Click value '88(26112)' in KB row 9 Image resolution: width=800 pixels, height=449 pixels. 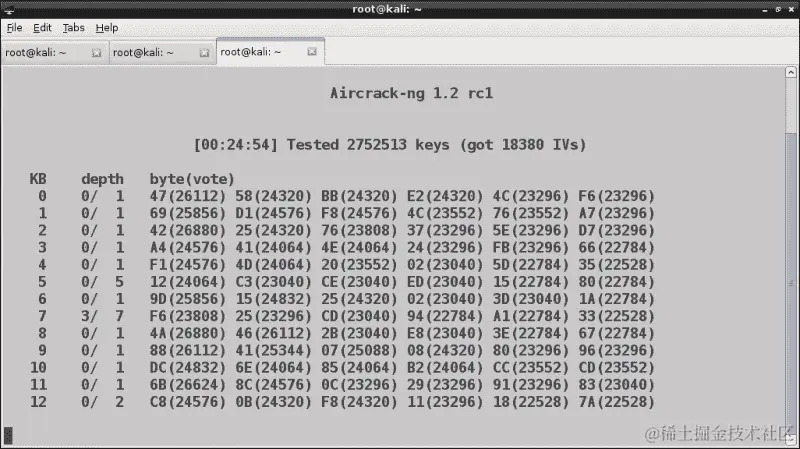tap(187, 351)
